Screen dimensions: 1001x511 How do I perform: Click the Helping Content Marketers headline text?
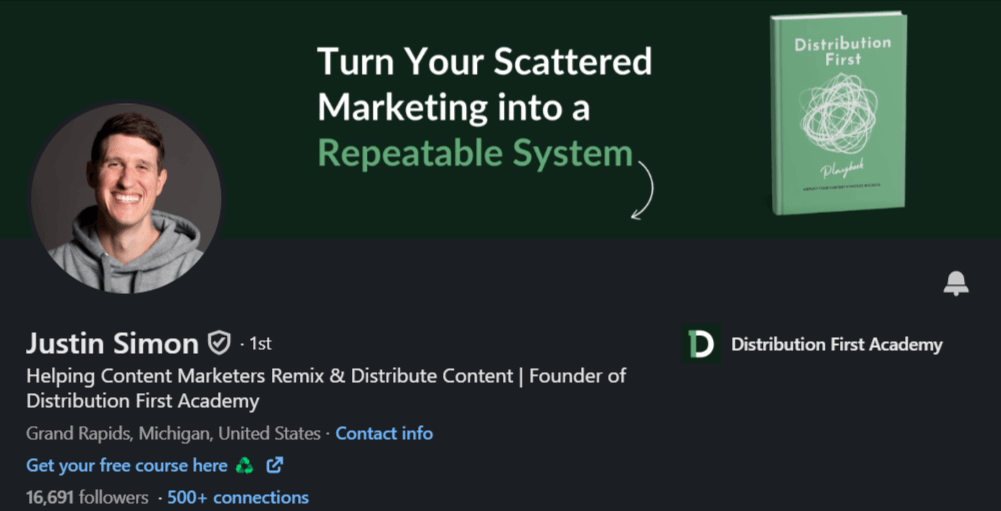326,388
